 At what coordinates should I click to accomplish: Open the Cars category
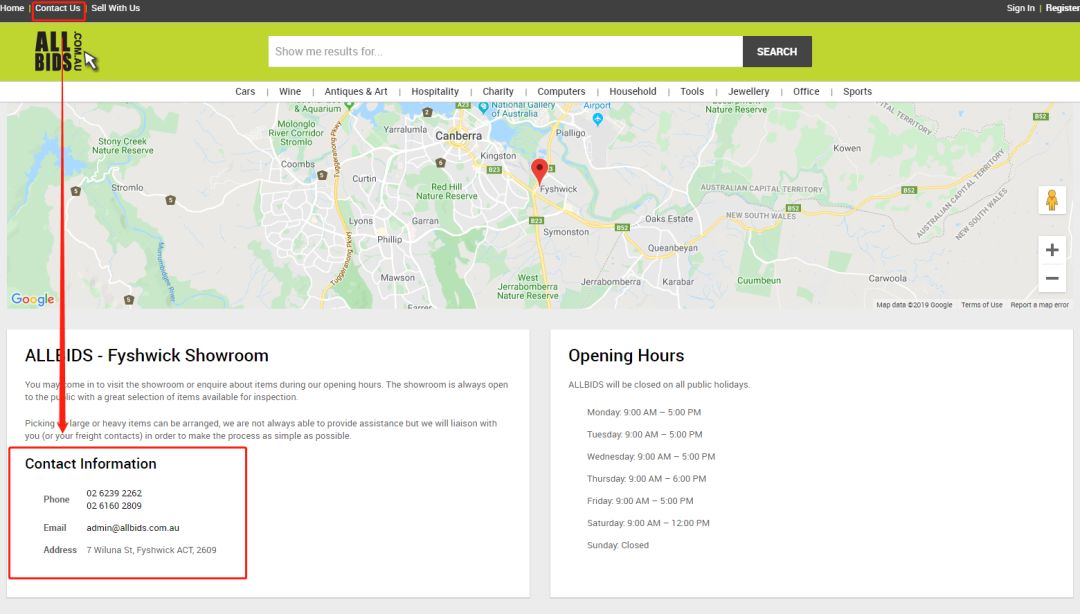click(245, 92)
